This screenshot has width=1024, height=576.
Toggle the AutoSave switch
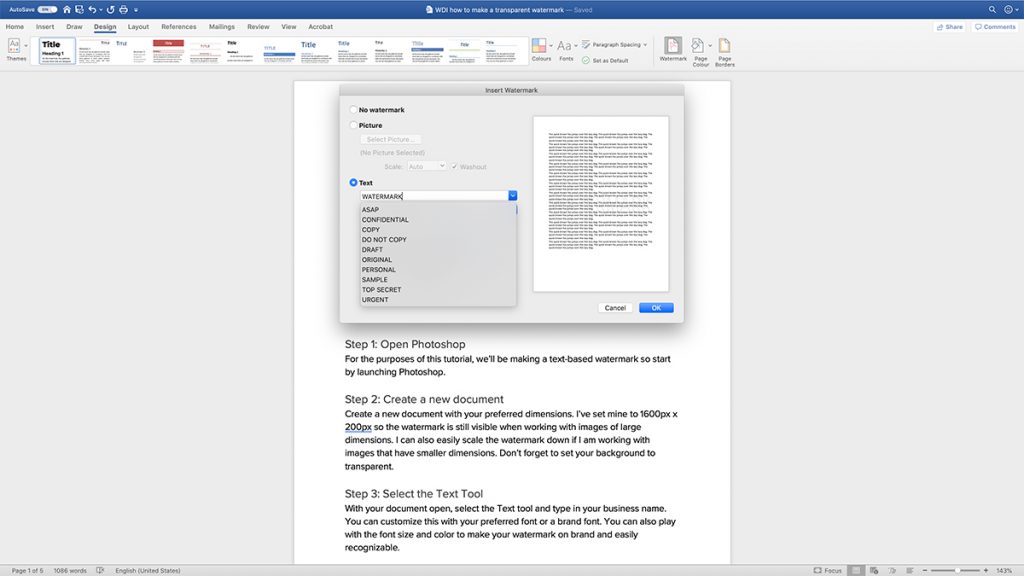point(47,9)
